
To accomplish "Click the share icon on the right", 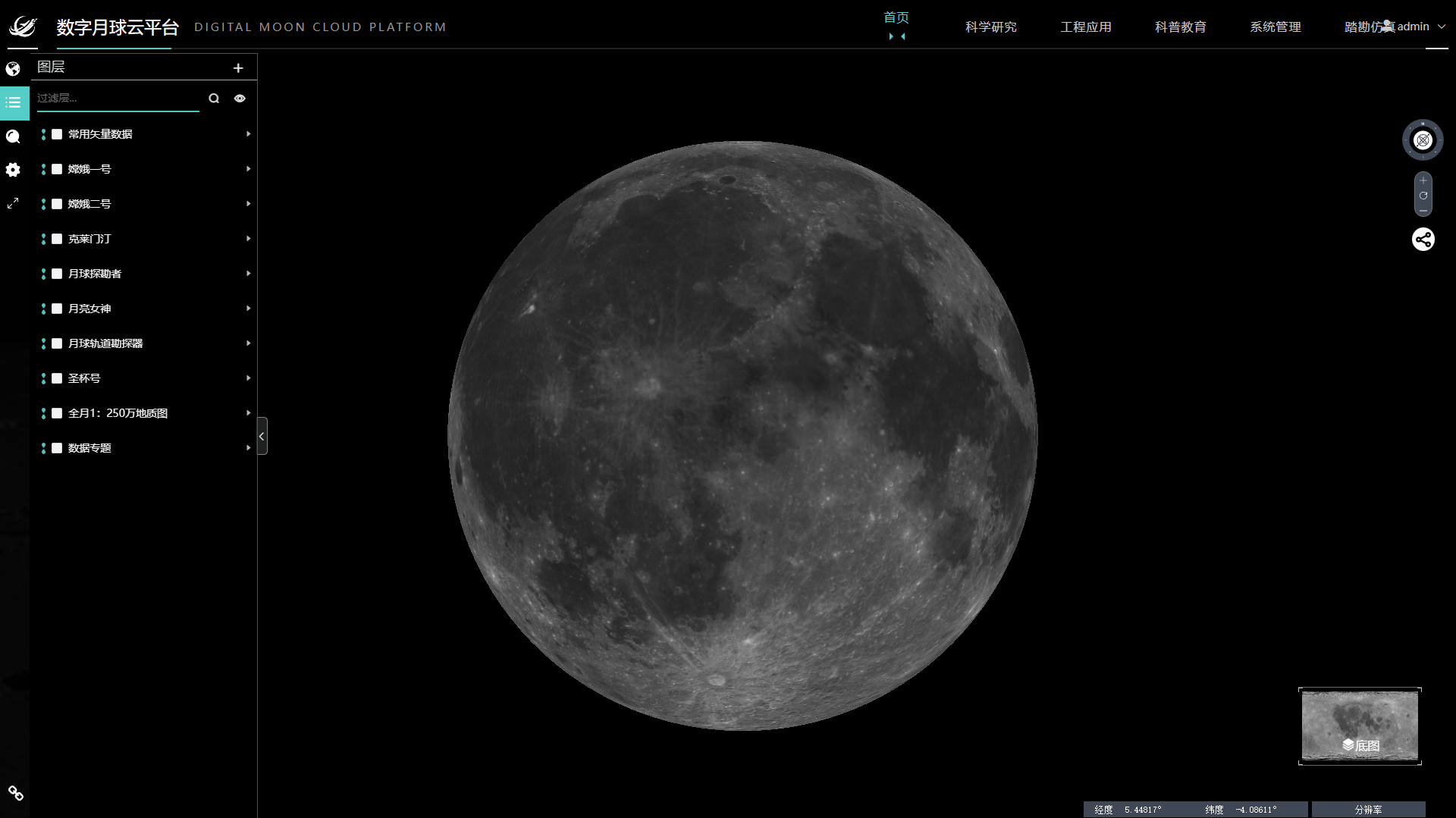I will [1423, 240].
